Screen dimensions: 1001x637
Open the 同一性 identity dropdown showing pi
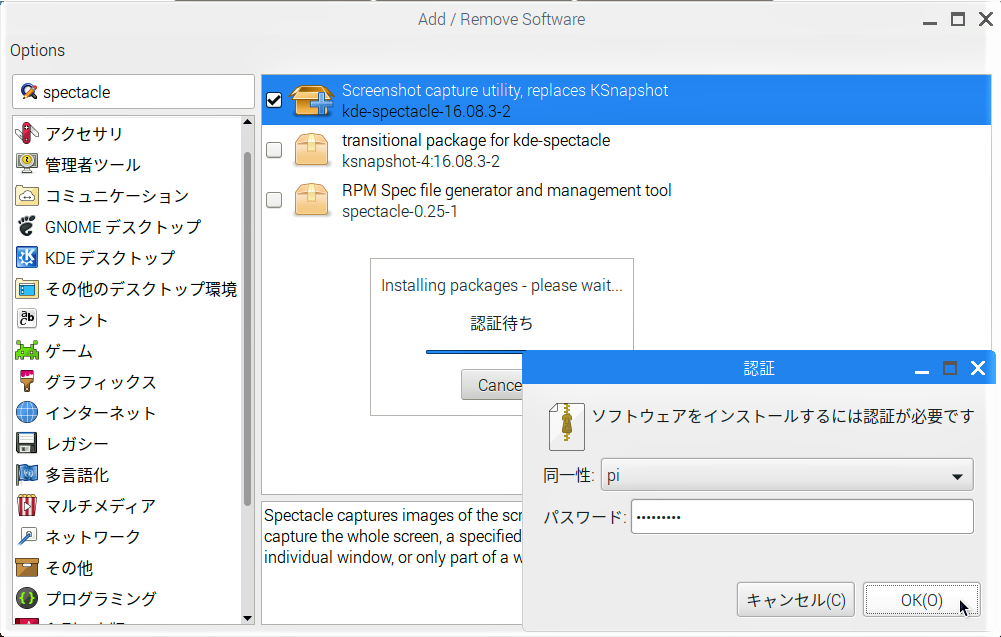click(787, 475)
